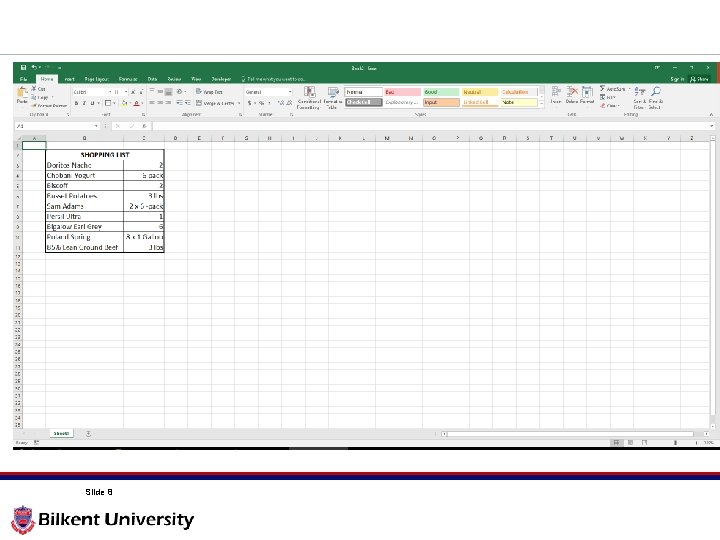
Task: Click the Save icon in quick access toolbar
Action: (23, 68)
